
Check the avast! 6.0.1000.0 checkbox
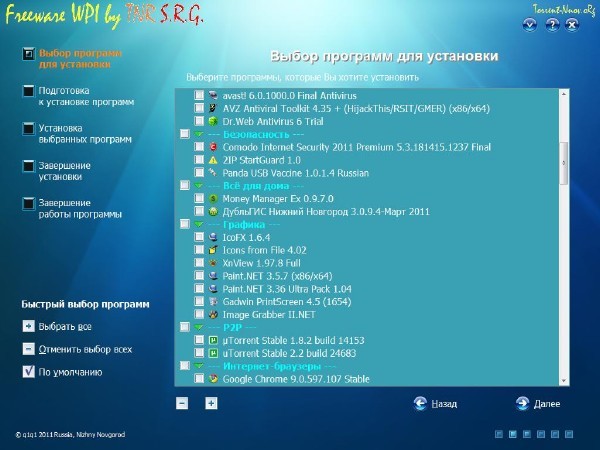[199, 95]
